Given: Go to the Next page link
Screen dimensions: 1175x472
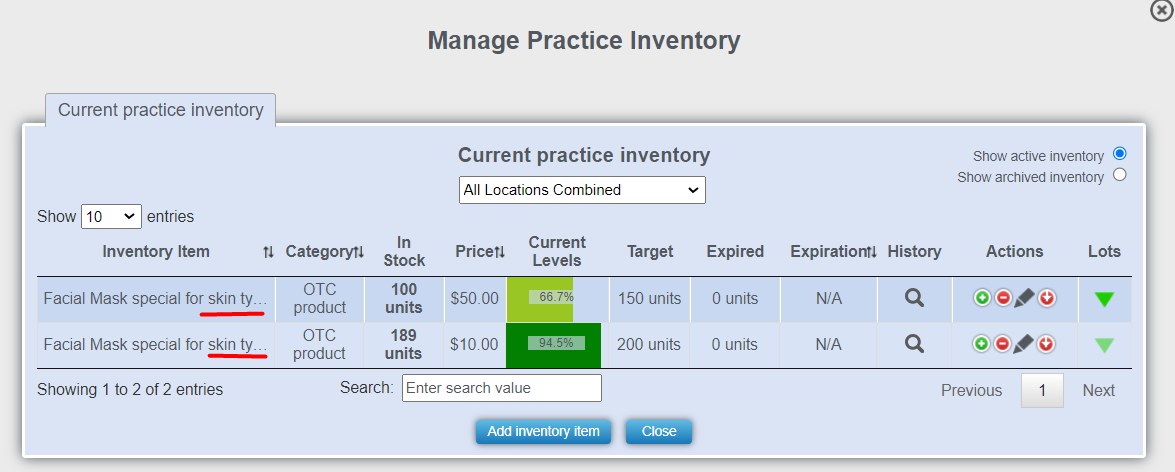Looking at the screenshot, I should [x=1098, y=391].
